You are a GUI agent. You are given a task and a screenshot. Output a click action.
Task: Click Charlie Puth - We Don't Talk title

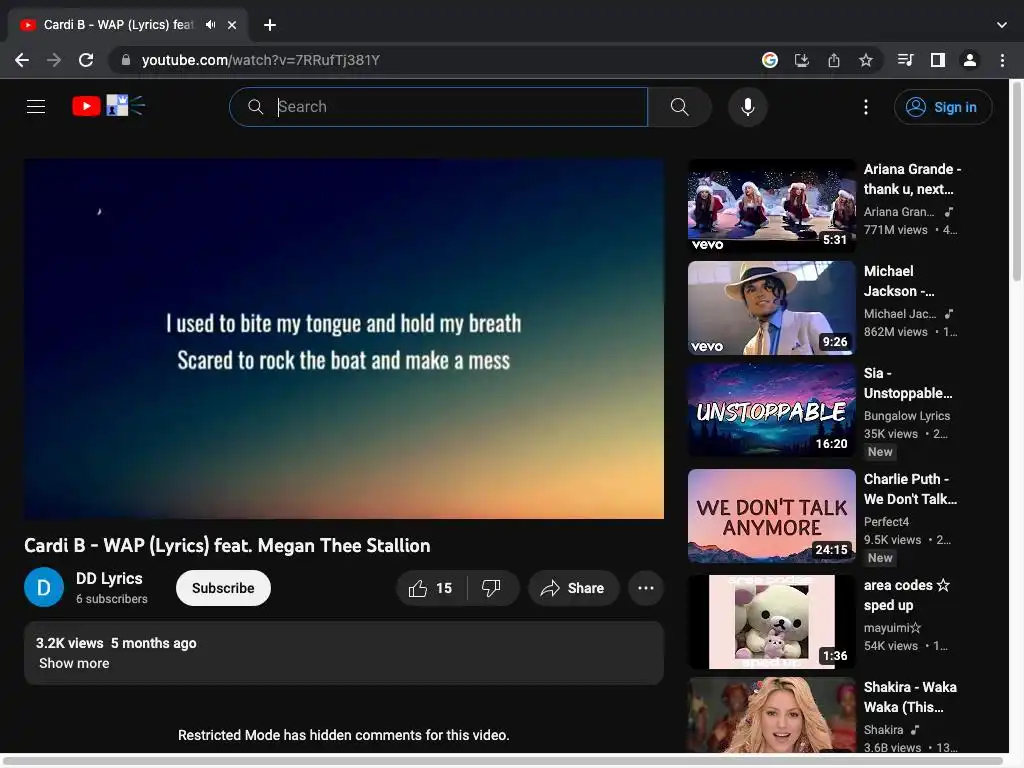point(910,489)
